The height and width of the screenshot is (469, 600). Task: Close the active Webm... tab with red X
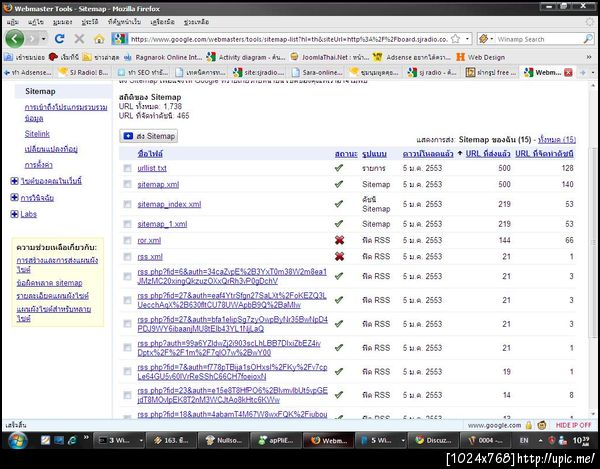point(568,72)
